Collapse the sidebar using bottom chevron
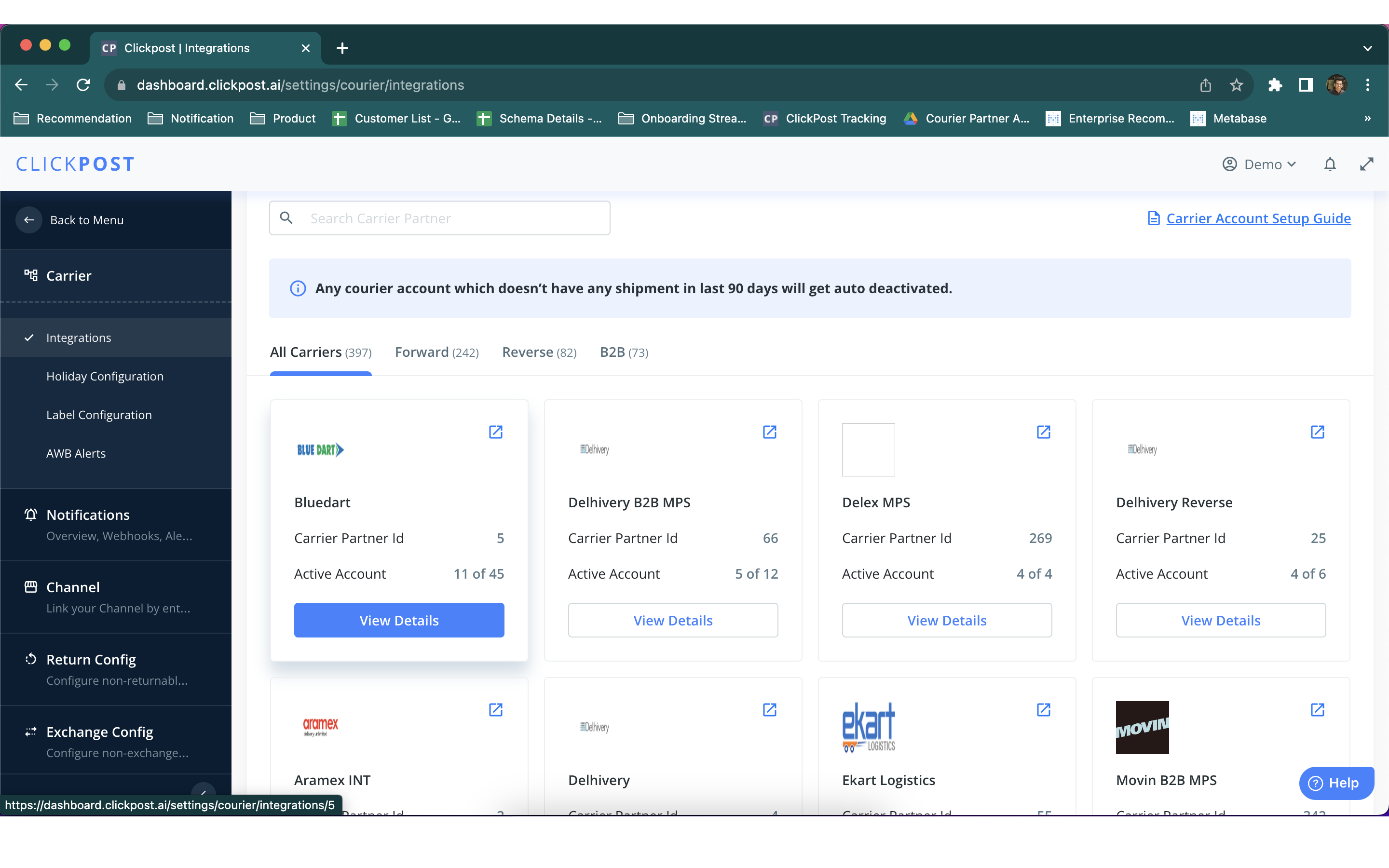1389x868 pixels. click(203, 792)
